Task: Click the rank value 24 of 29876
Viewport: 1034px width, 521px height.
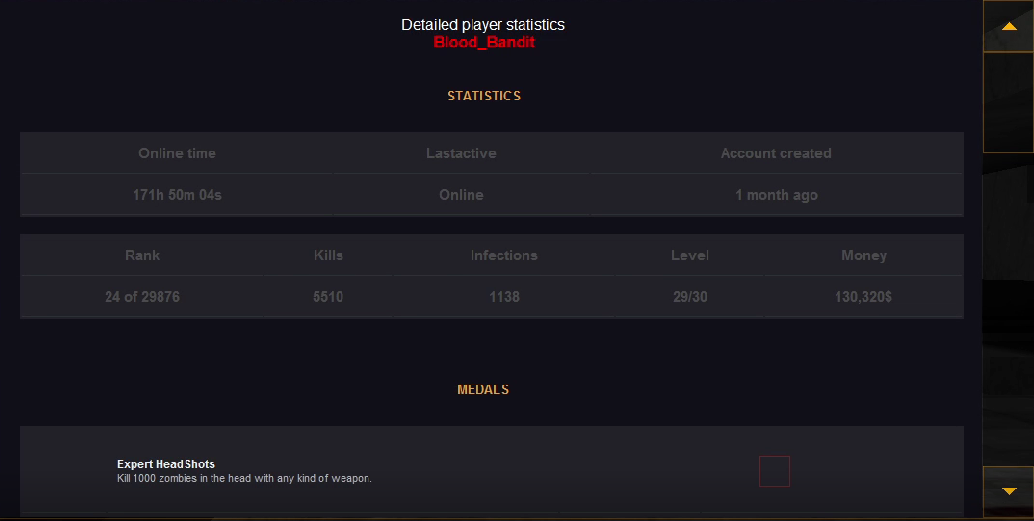Action: click(x=142, y=297)
